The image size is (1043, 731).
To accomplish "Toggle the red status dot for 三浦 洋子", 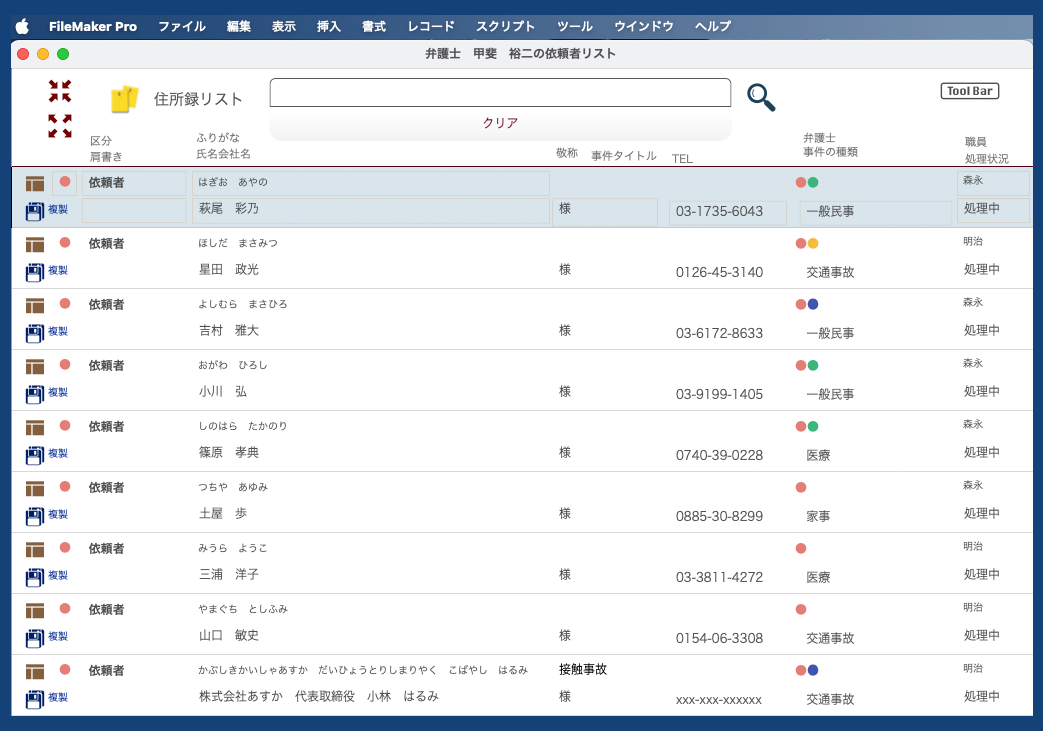I will click(65, 548).
